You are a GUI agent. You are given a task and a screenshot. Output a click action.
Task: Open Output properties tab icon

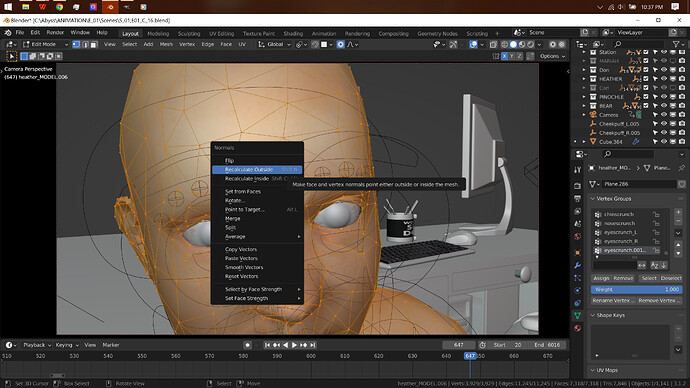pyautogui.click(x=577, y=199)
